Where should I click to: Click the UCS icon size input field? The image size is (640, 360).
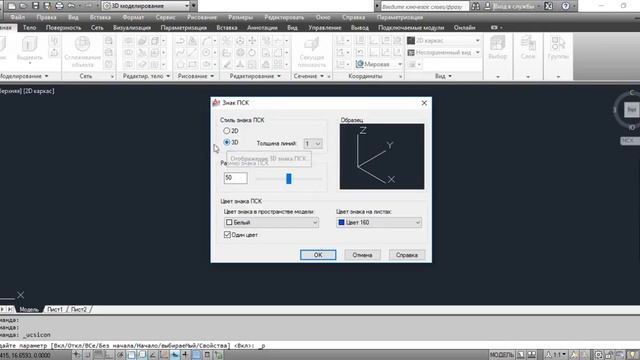tap(236, 178)
